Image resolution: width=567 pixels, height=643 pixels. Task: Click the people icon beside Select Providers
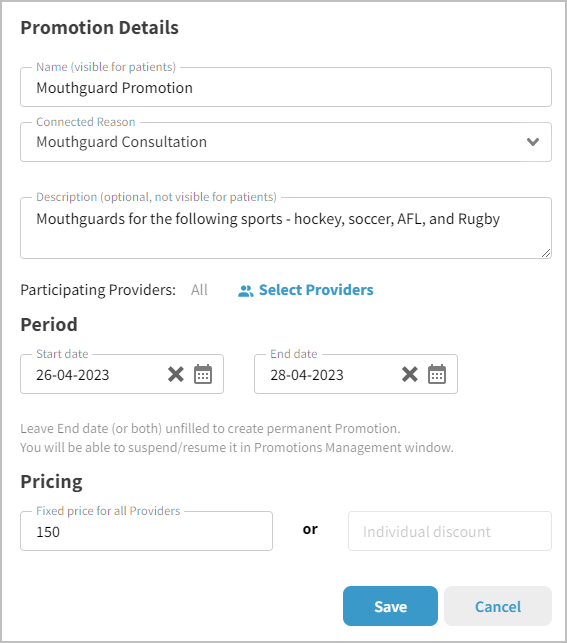click(246, 291)
